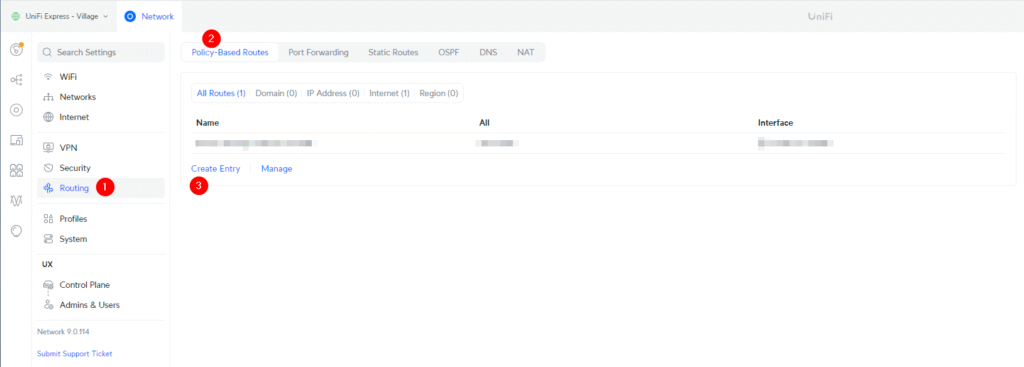Open Admins & Users settings

[x=101, y=305]
